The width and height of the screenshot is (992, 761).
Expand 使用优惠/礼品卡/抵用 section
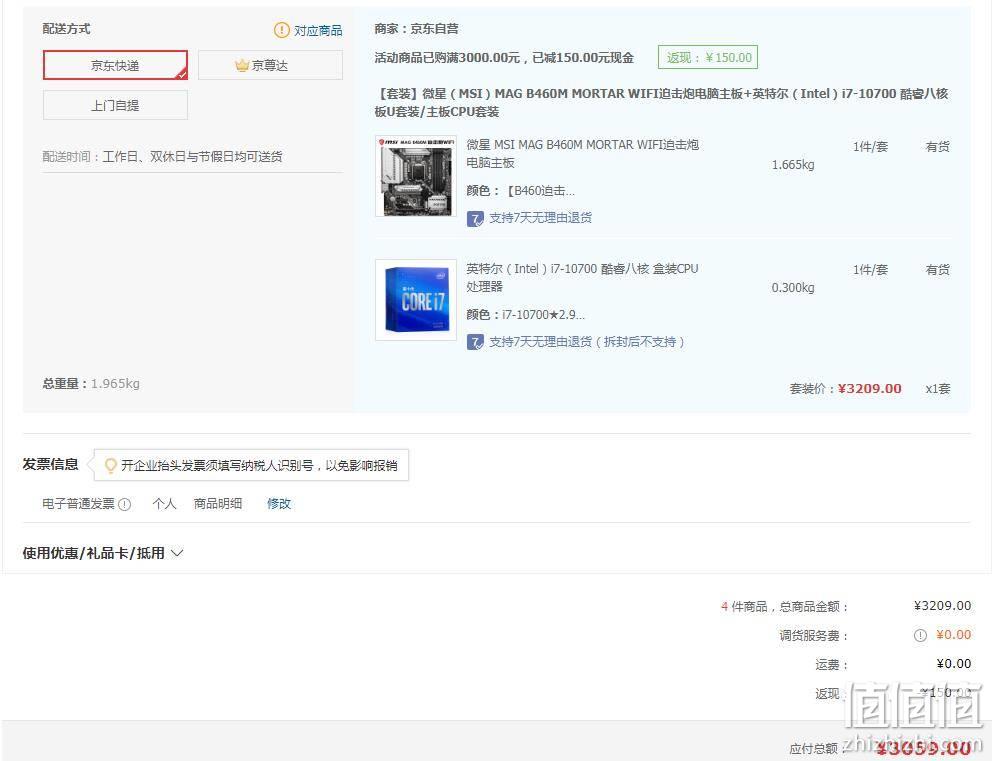click(x=102, y=553)
